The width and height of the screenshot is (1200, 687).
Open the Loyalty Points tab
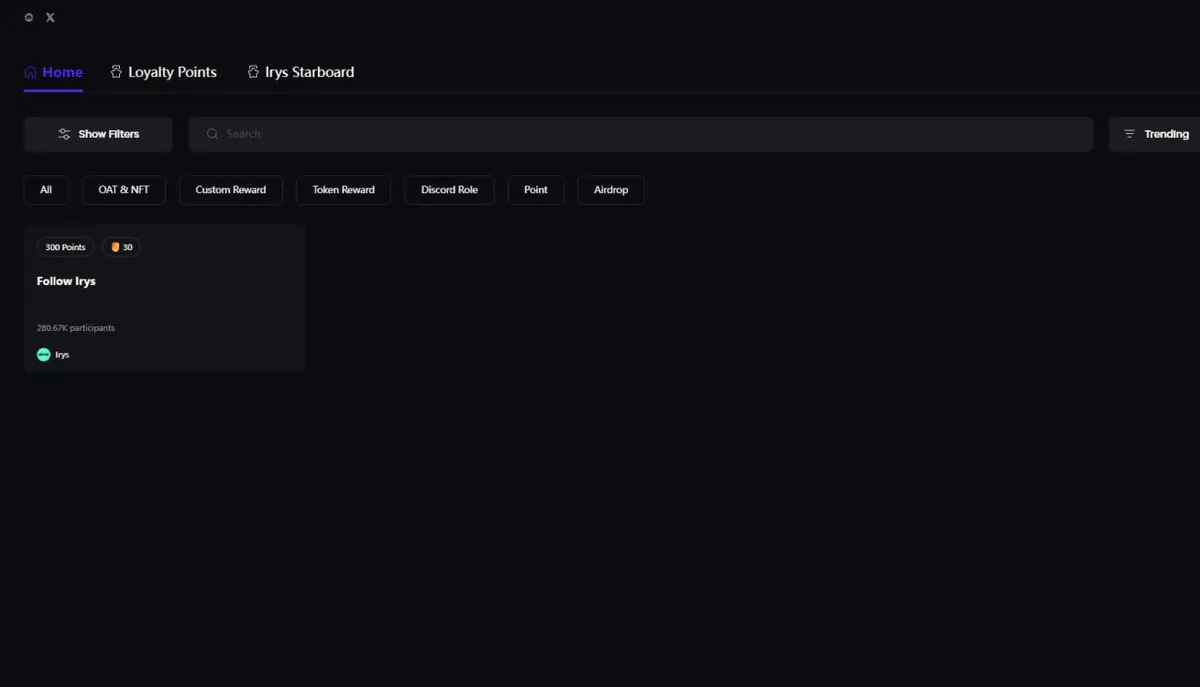pos(163,72)
